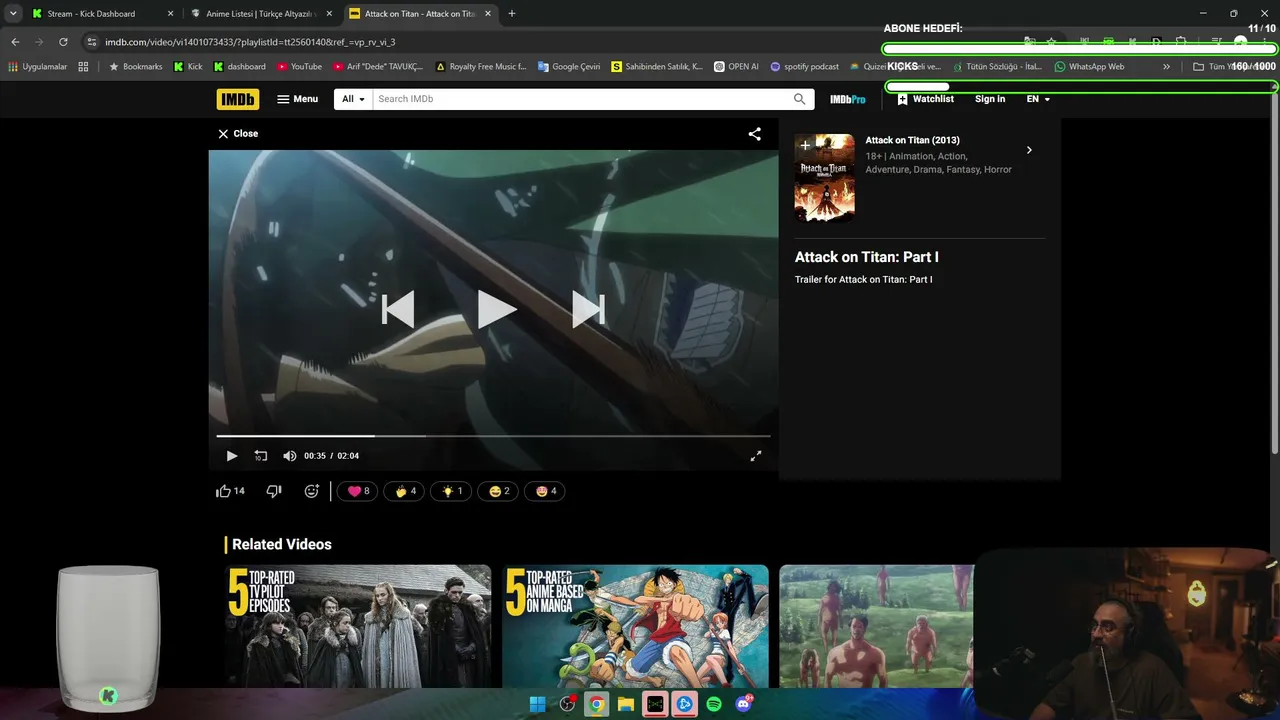
Task: Click the address bar URL
Action: pos(250,42)
